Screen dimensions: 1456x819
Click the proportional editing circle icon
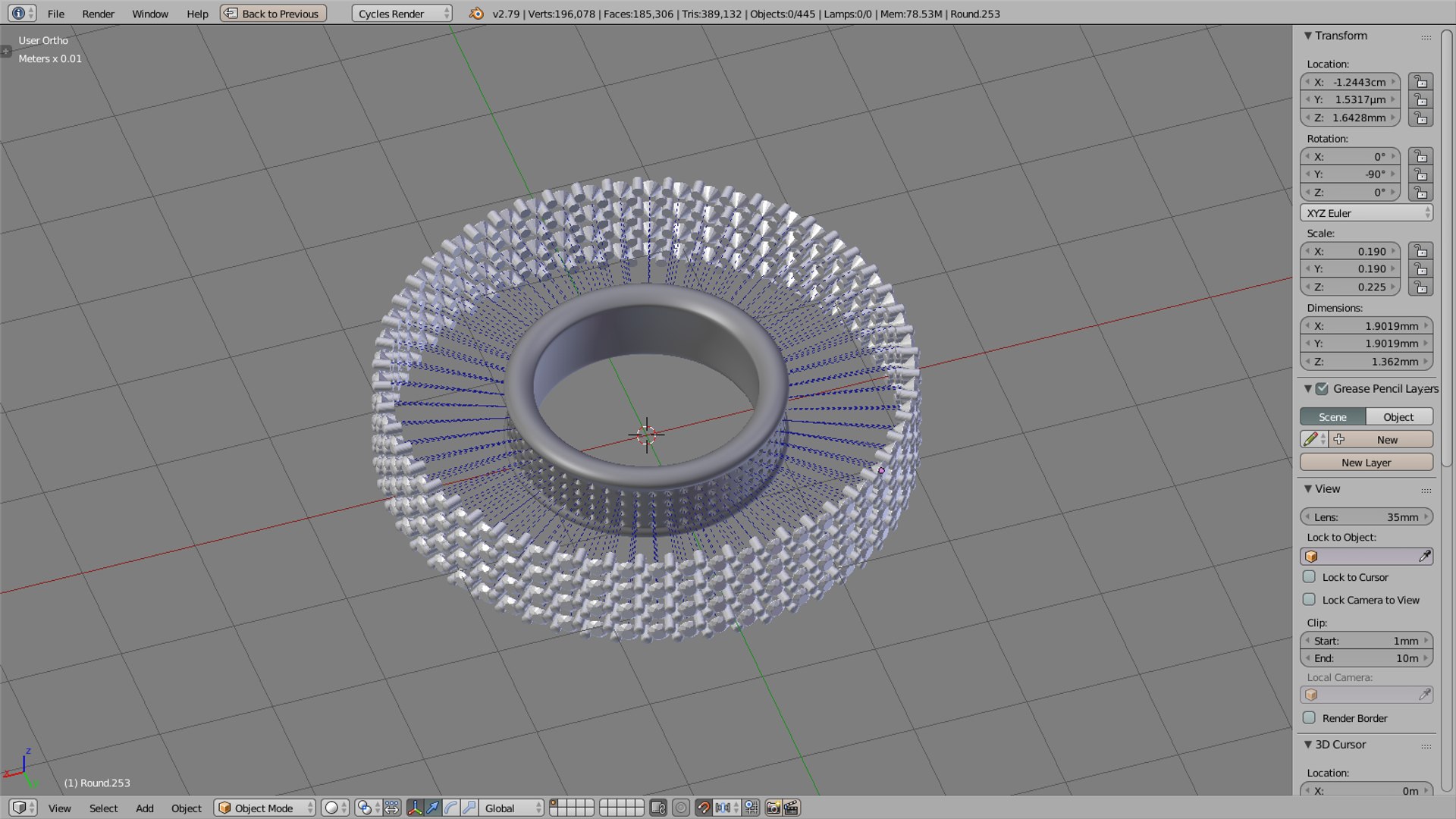pos(681,808)
